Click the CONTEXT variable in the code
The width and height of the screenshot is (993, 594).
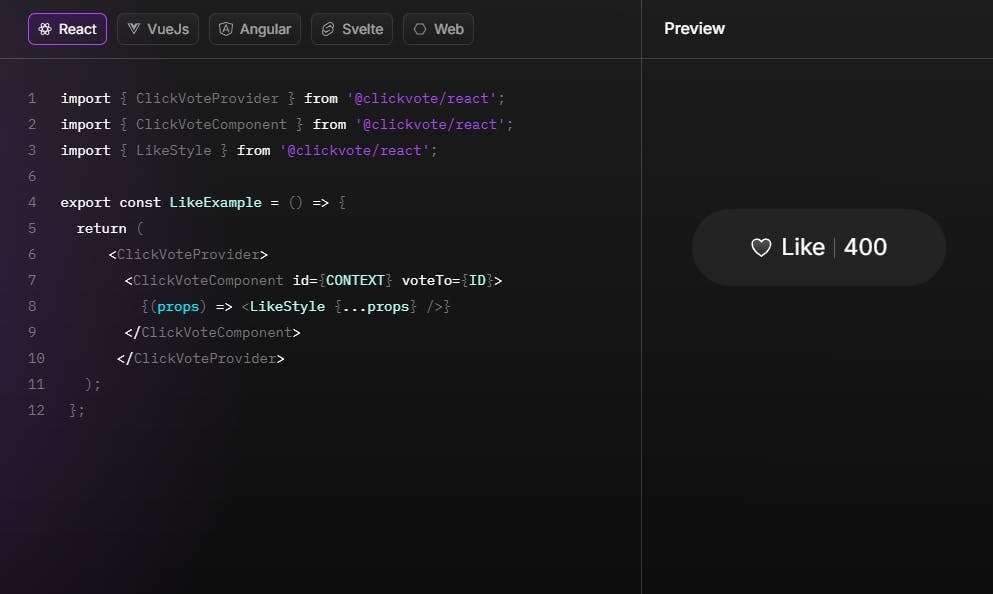click(355, 281)
